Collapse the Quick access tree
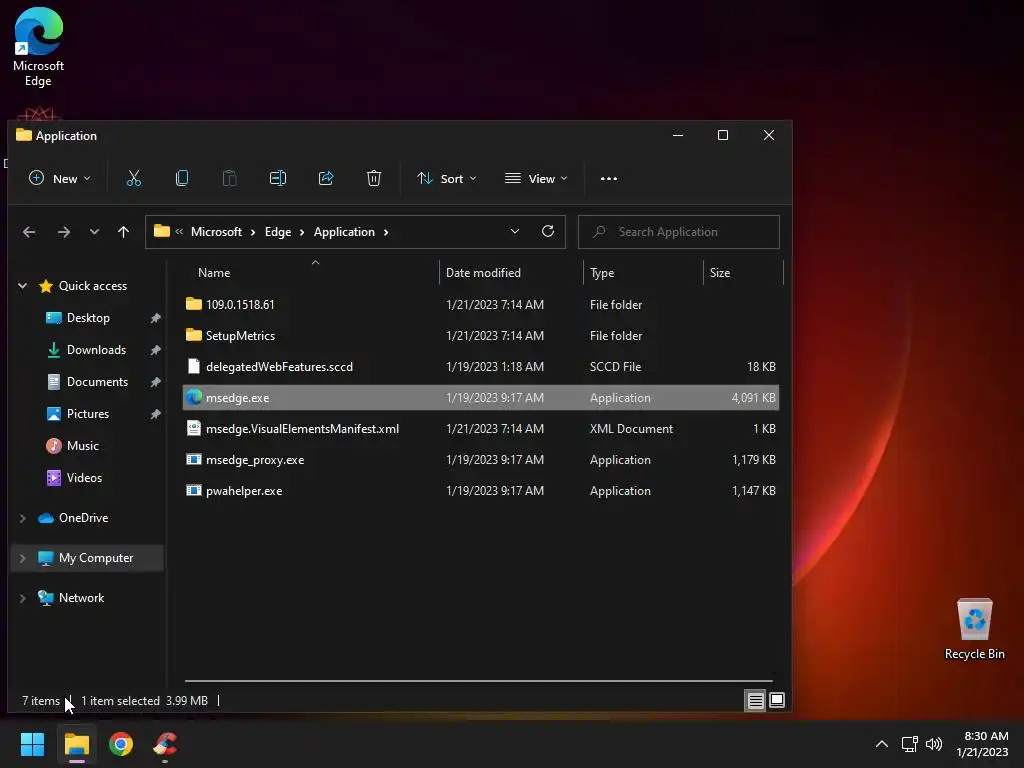Viewport: 1024px width, 768px height. click(23, 285)
